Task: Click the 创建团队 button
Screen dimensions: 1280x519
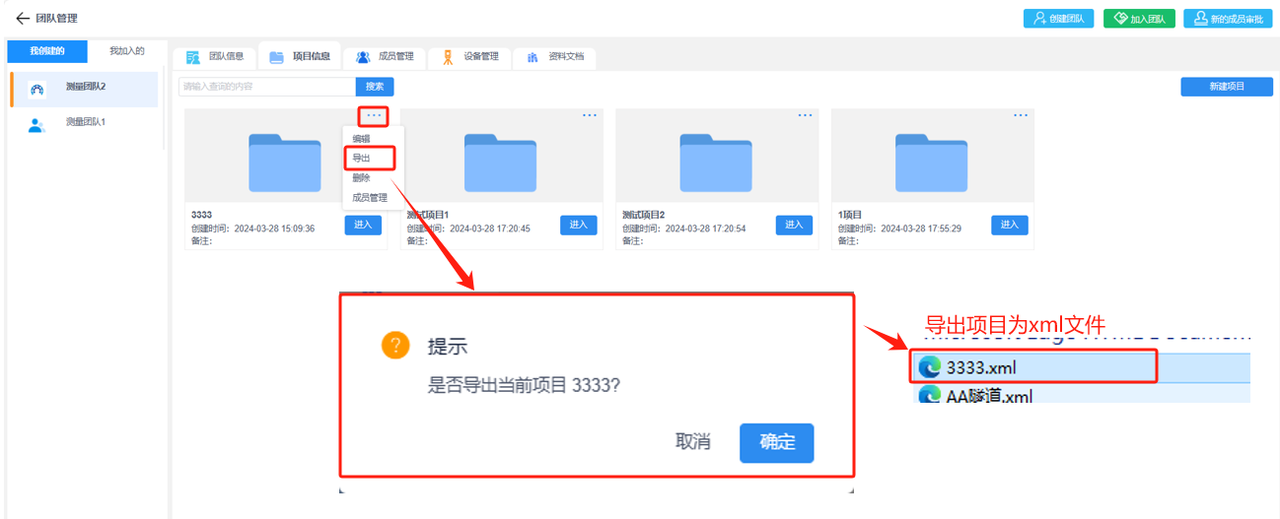Action: 1058,18
